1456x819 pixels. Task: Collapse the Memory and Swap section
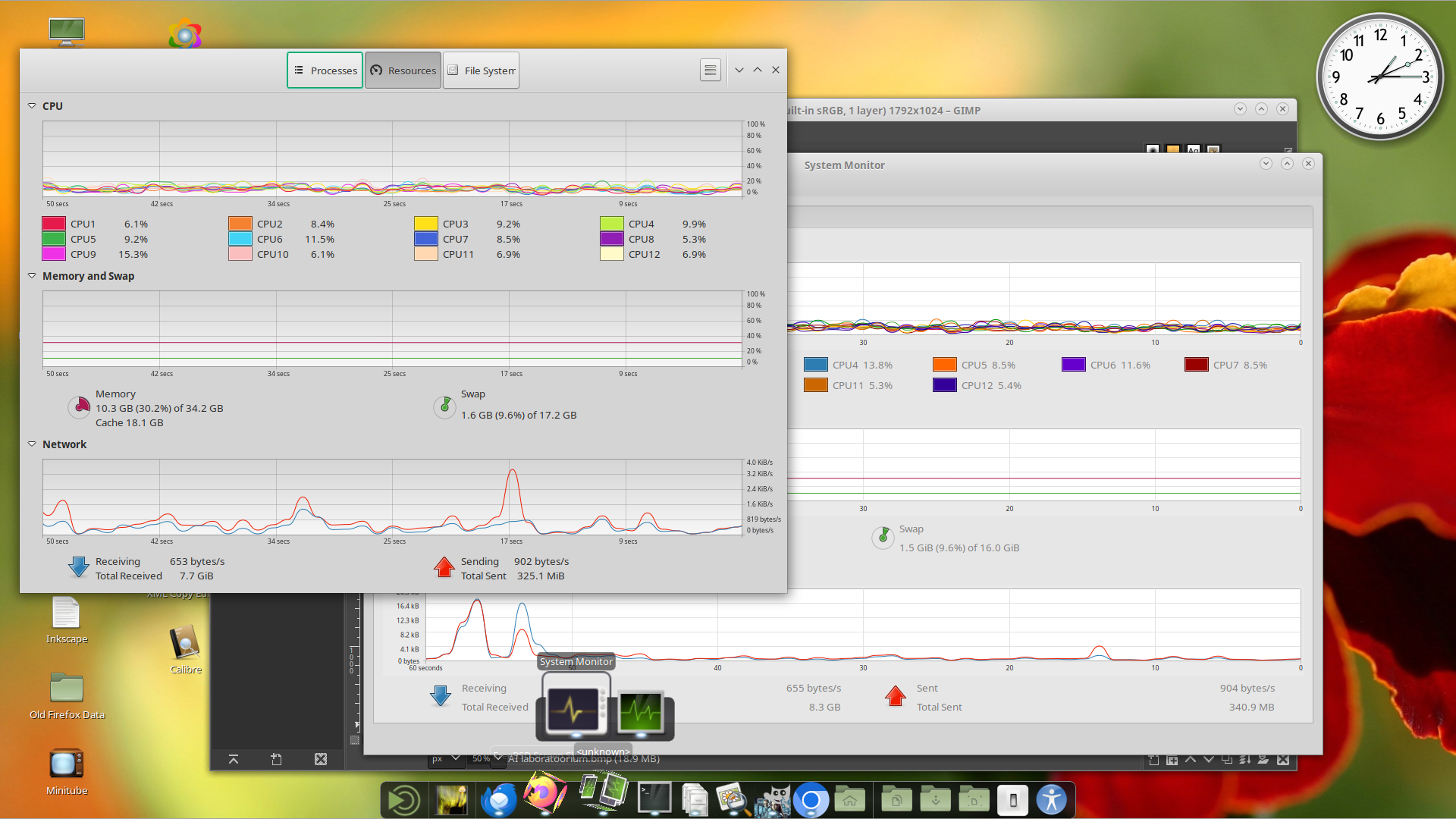32,276
